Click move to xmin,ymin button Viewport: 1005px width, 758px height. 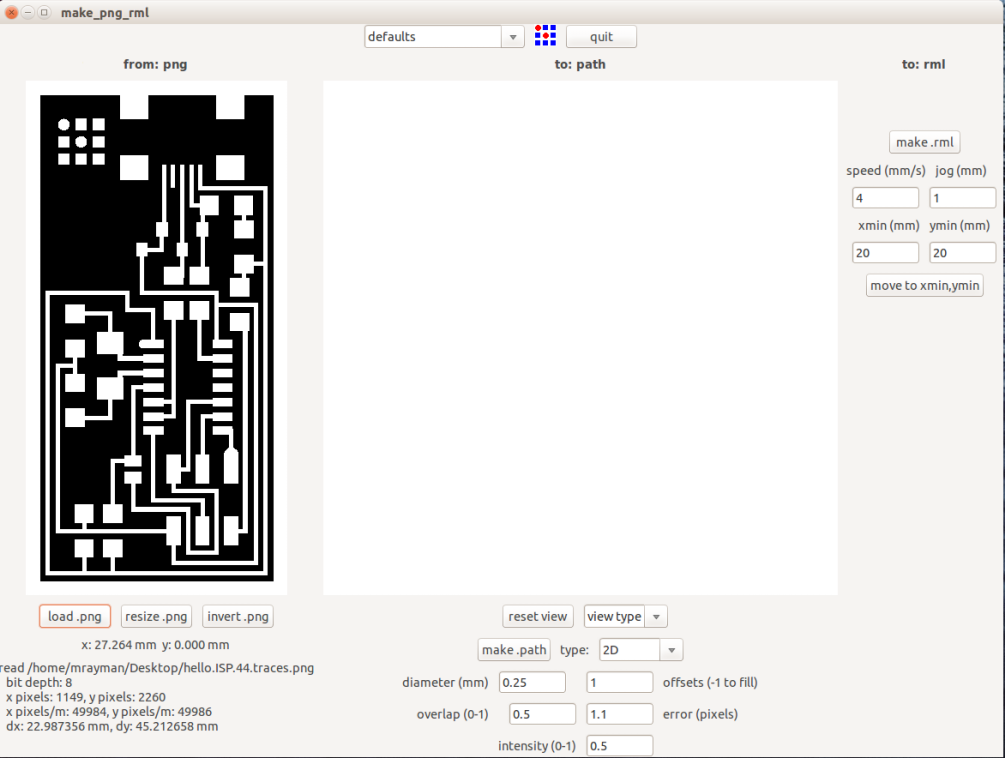tap(924, 285)
